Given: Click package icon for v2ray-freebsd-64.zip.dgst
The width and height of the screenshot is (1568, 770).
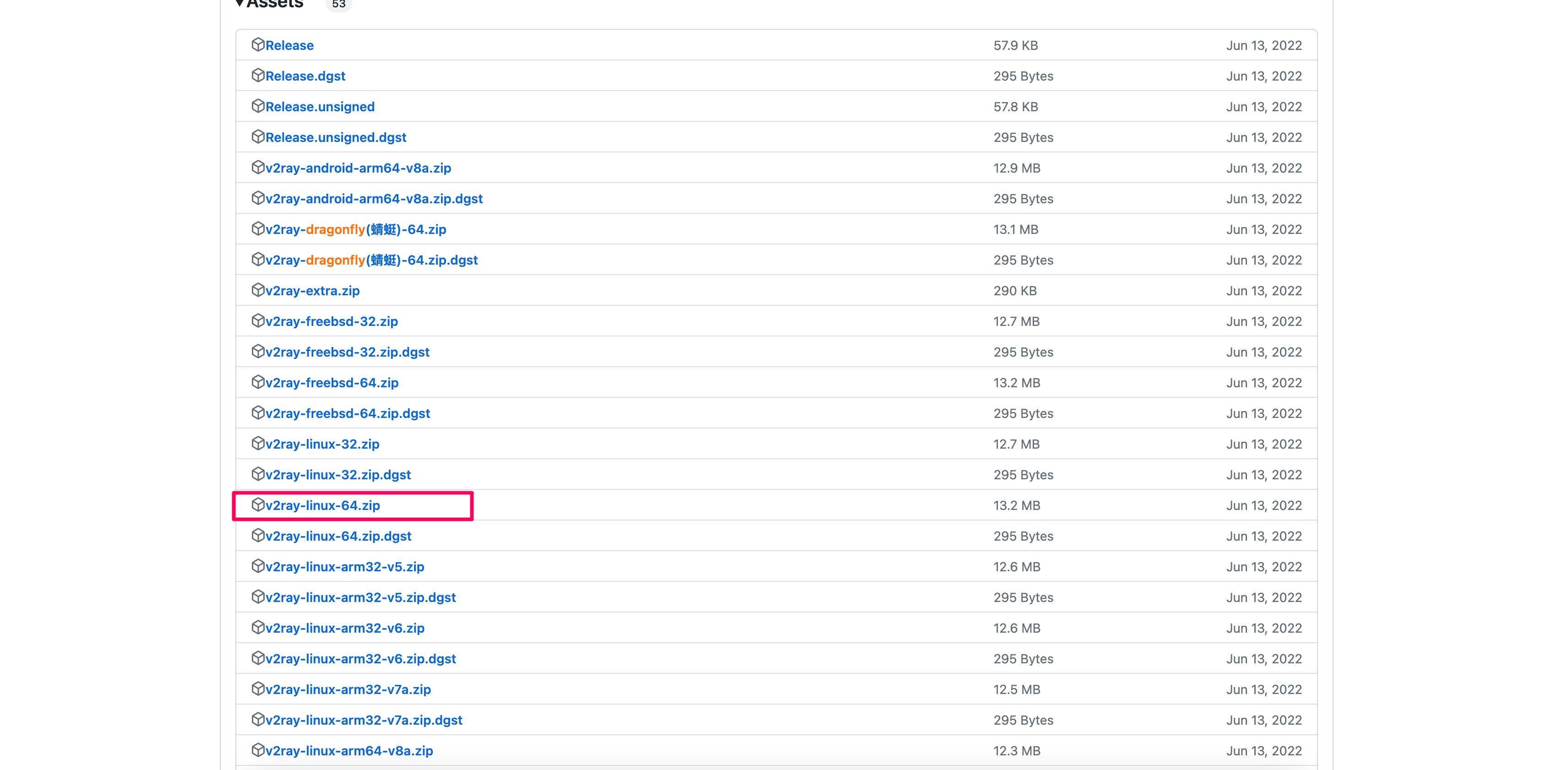Looking at the screenshot, I should [x=257, y=412].
